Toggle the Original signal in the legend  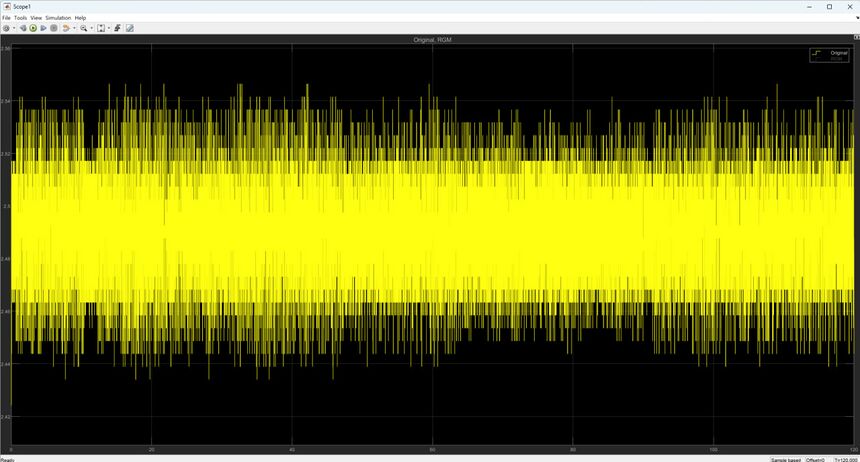click(838, 52)
